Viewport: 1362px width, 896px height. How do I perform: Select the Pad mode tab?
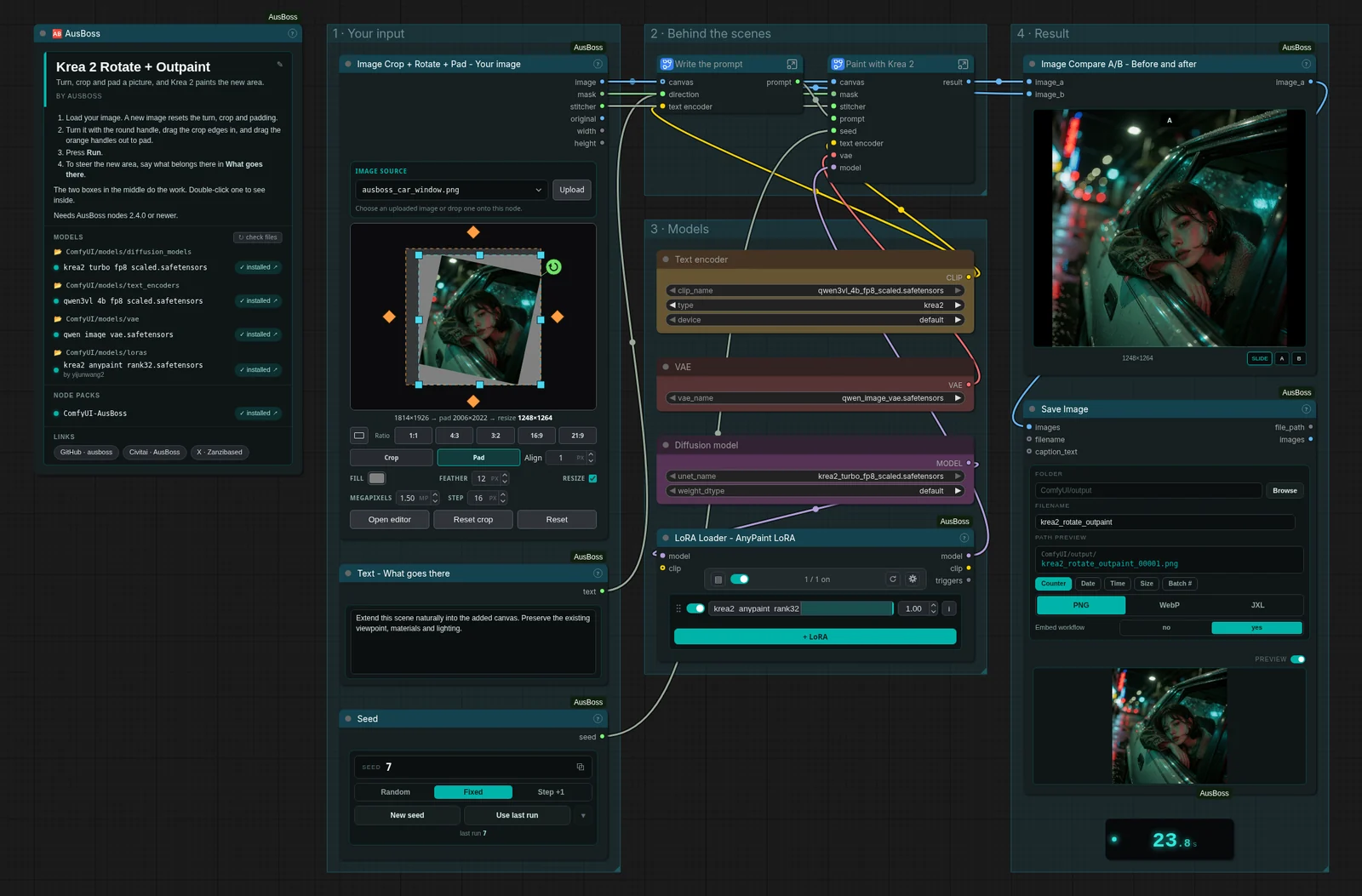(x=478, y=458)
